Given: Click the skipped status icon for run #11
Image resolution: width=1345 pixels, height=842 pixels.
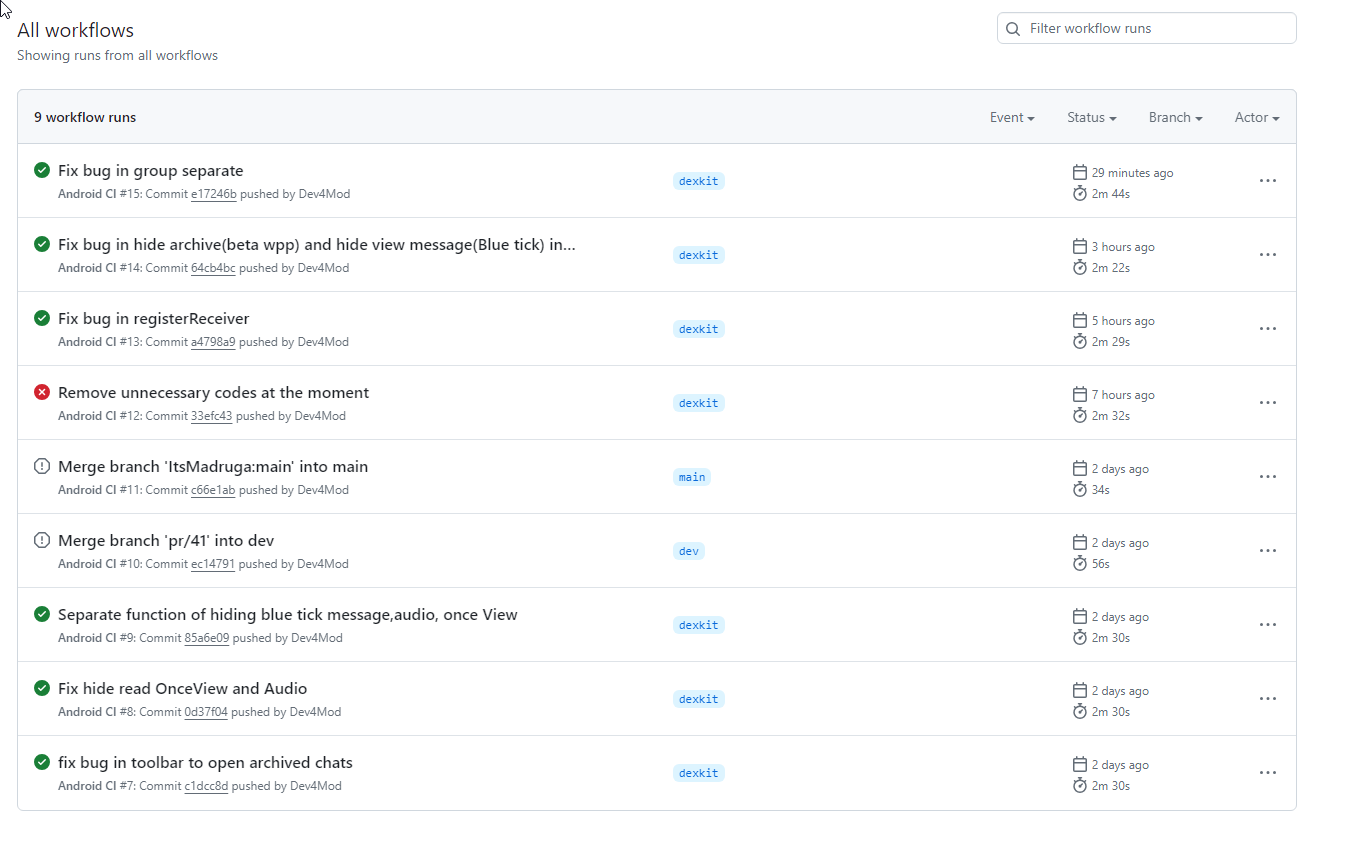Looking at the screenshot, I should (42, 466).
